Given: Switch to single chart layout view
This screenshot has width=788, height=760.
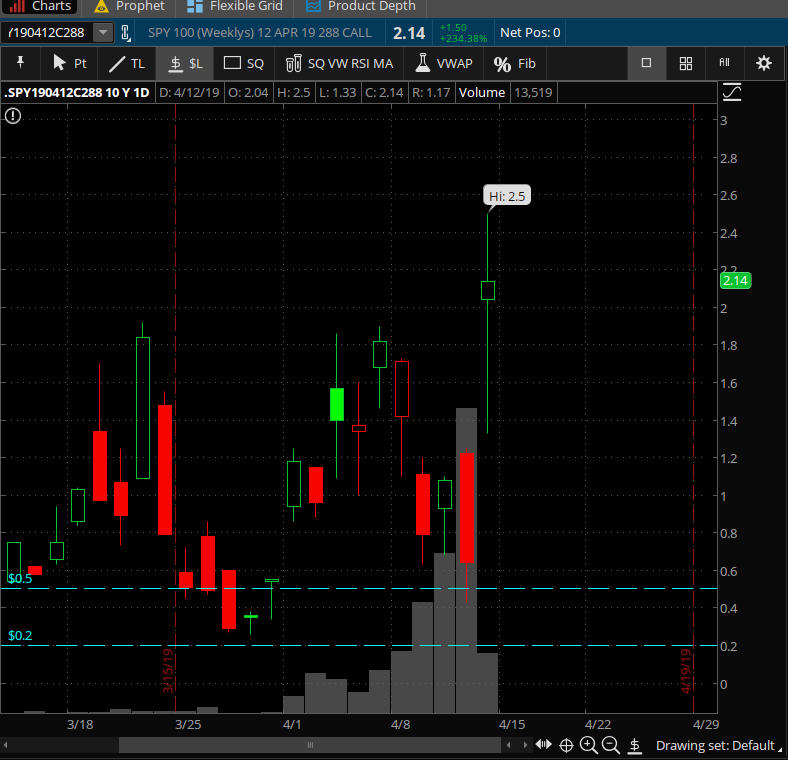Looking at the screenshot, I should (646, 63).
